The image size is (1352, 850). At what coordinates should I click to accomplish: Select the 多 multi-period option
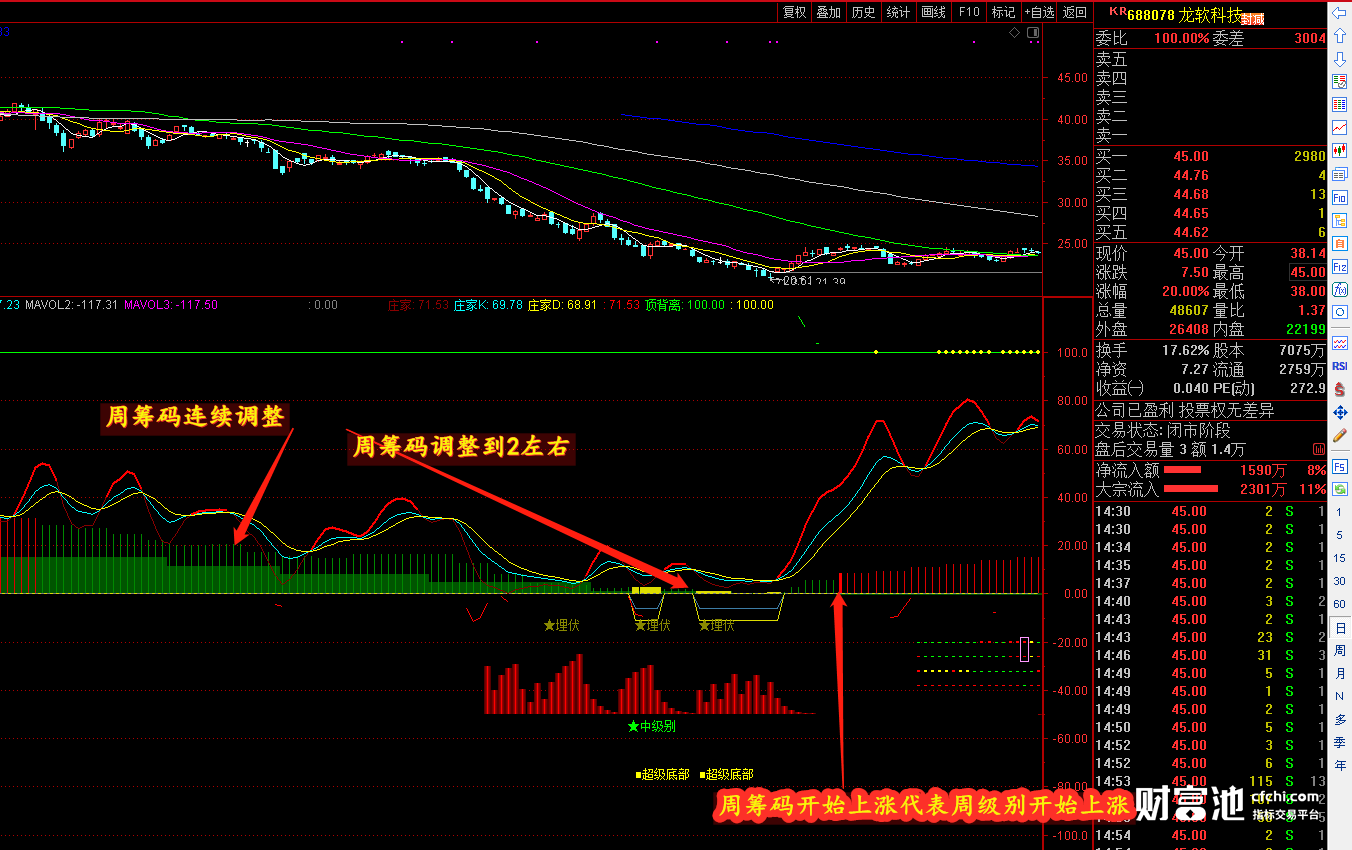tap(1340, 720)
